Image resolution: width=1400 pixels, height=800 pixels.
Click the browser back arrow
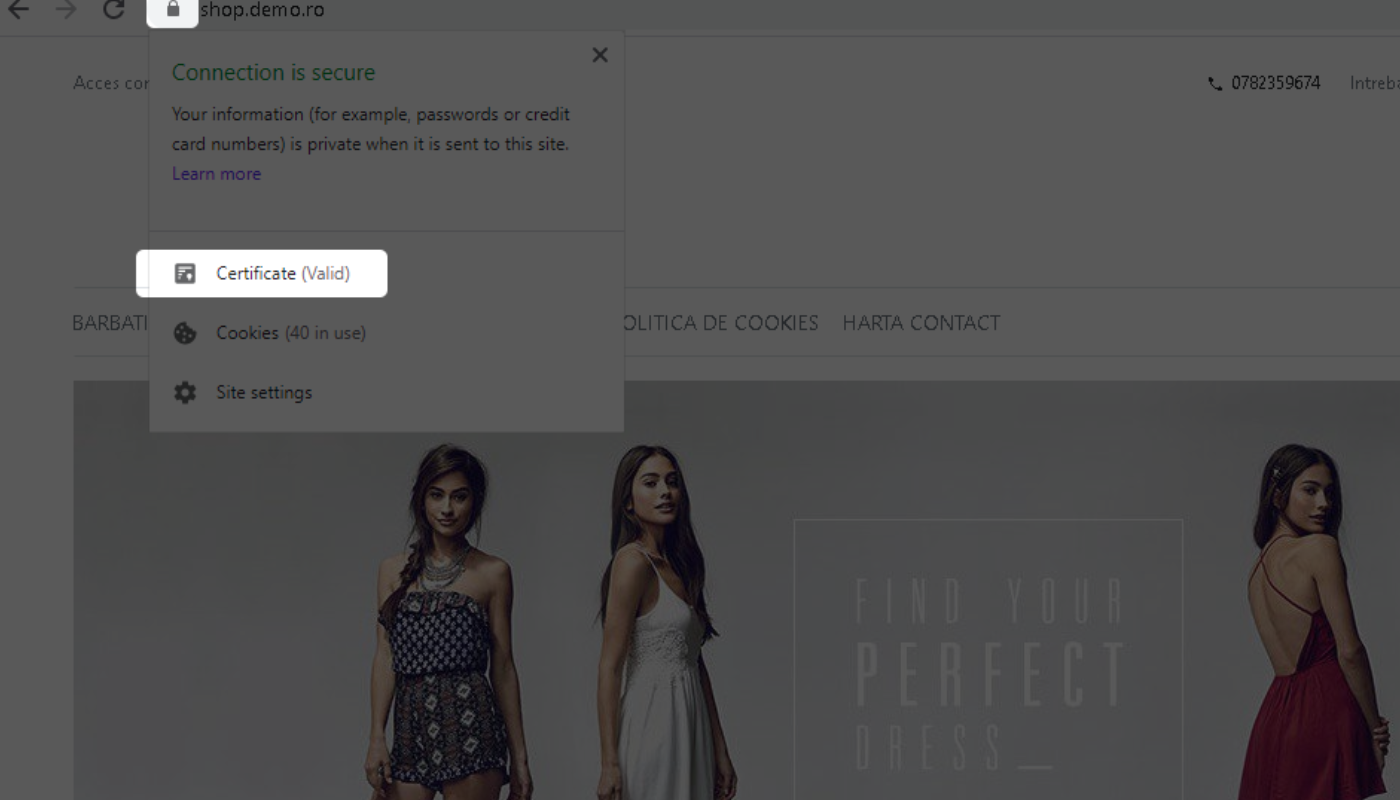18,10
